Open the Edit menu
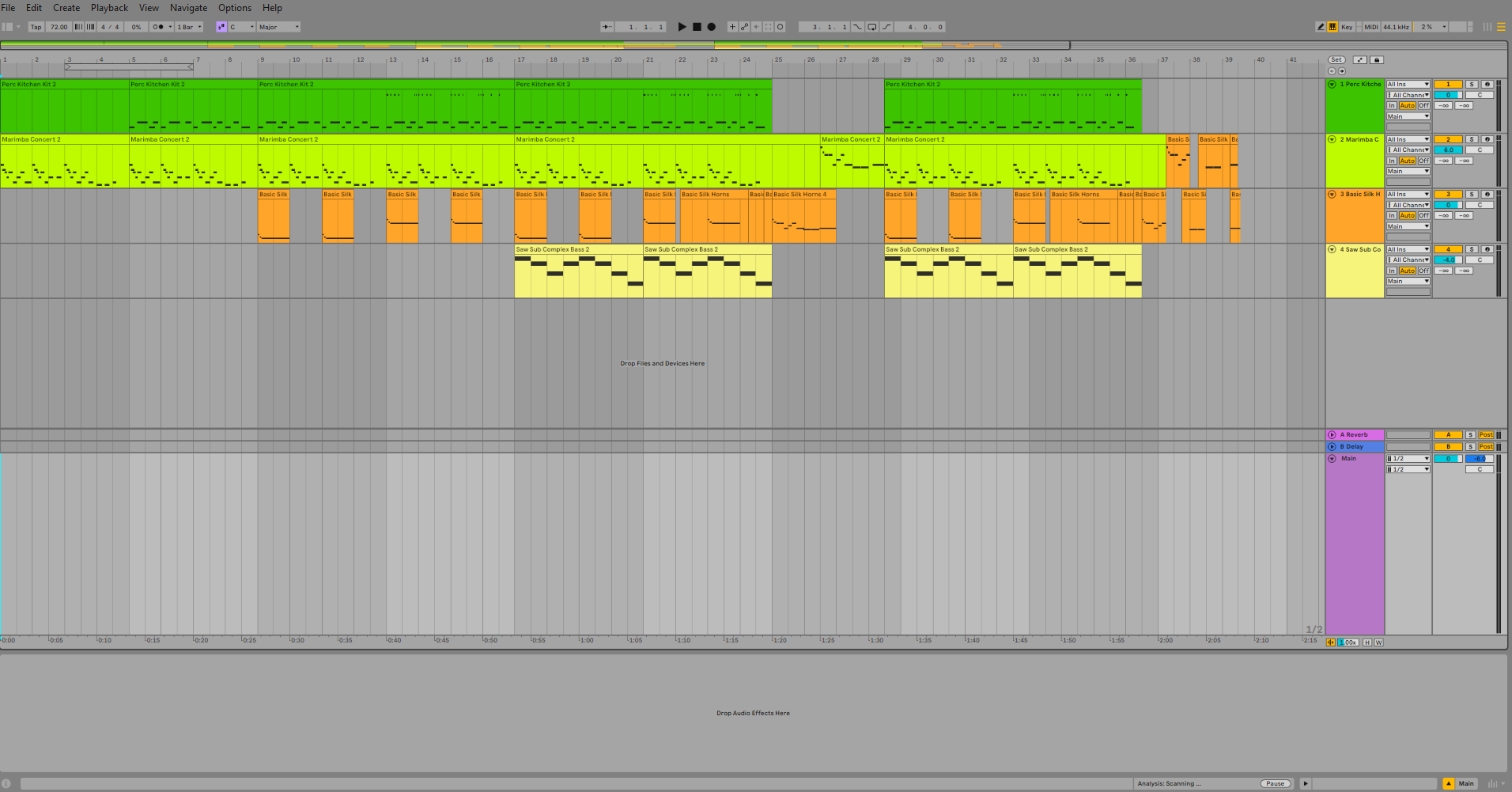Screen dimensions: 1512x792 pos(34,8)
